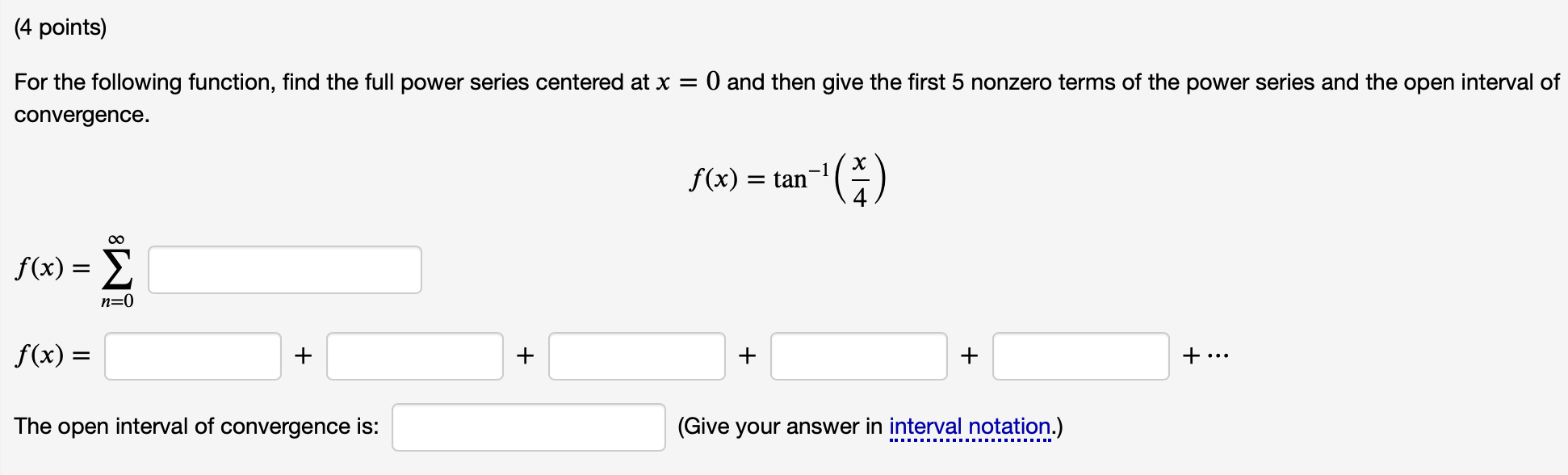The width and height of the screenshot is (1568, 475).
Task: Click the ellipsis after the final plus sign
Action: pos(1218,354)
